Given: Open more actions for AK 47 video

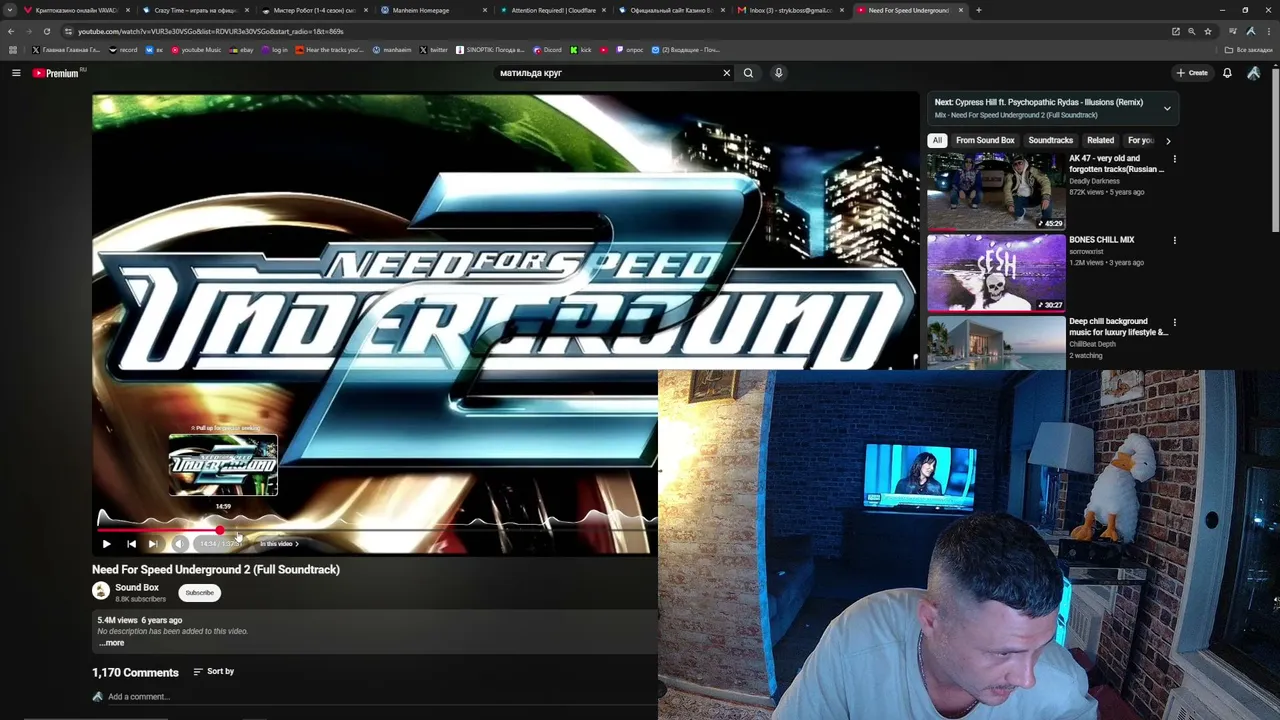Looking at the screenshot, I should click(1174, 159).
